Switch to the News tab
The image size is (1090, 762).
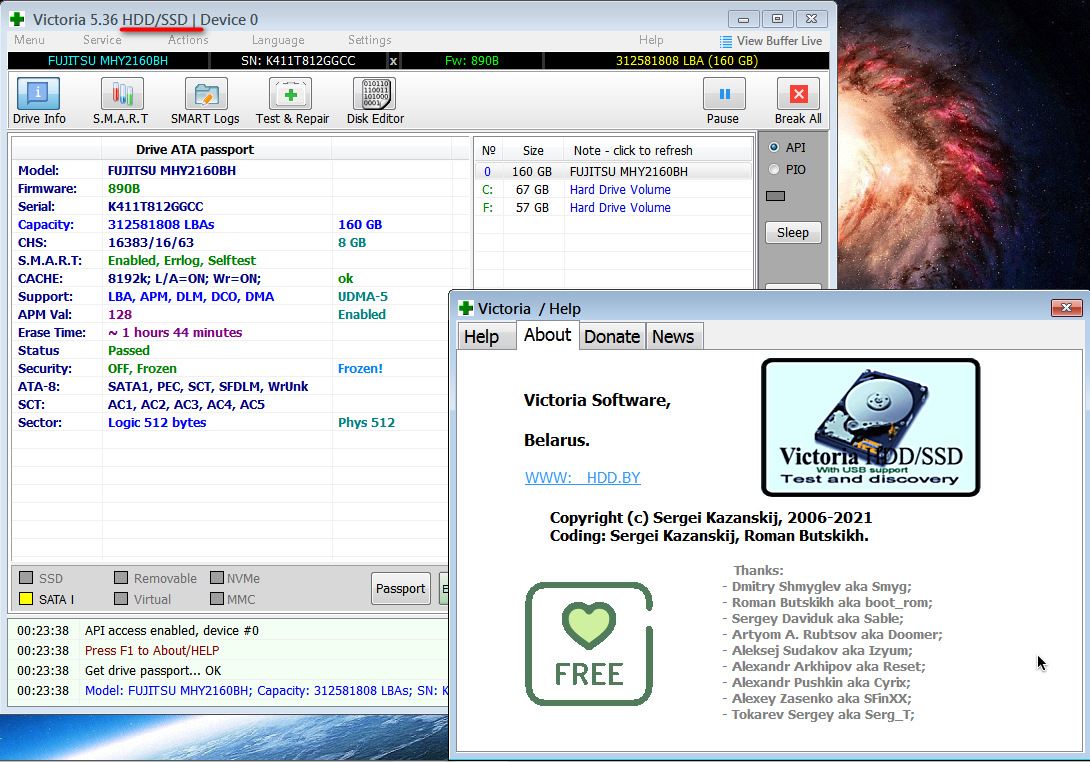(673, 337)
